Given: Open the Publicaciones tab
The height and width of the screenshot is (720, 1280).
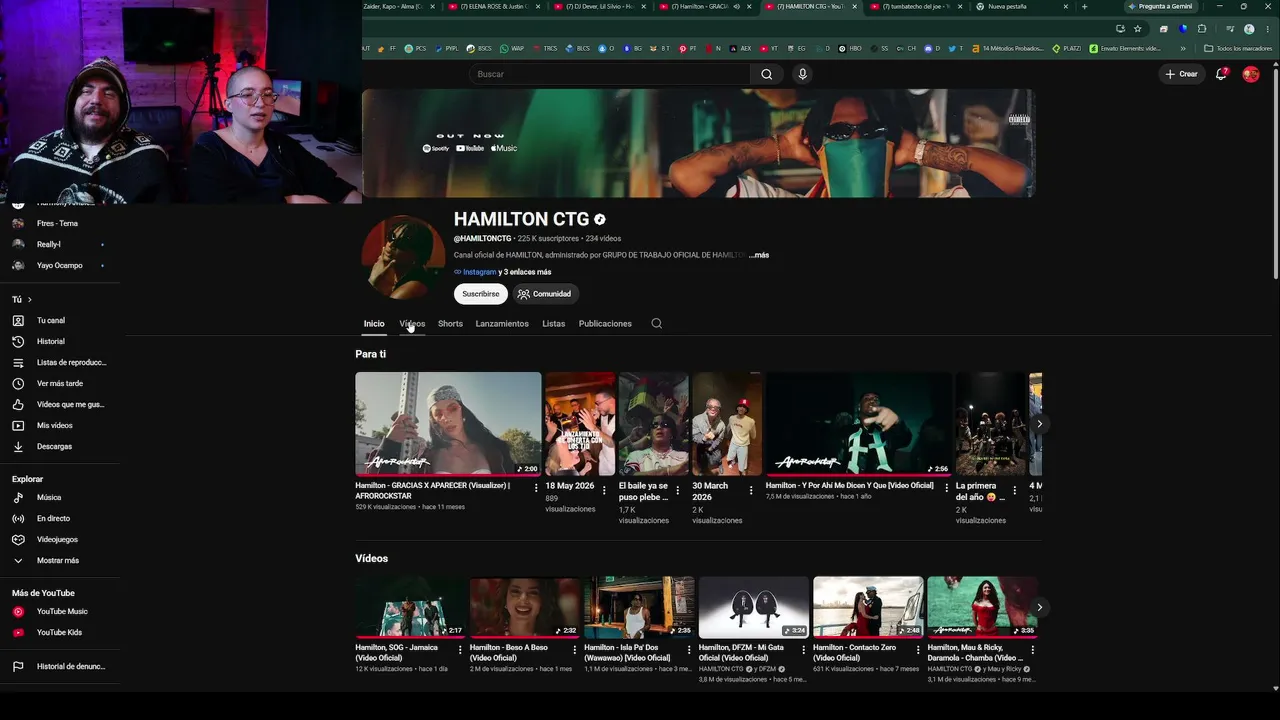Looking at the screenshot, I should [605, 324].
